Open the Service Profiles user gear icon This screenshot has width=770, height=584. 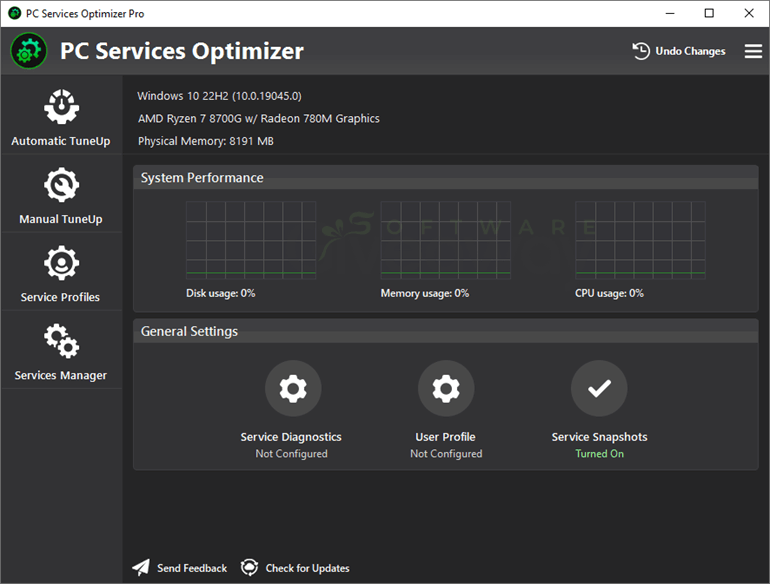(61, 263)
